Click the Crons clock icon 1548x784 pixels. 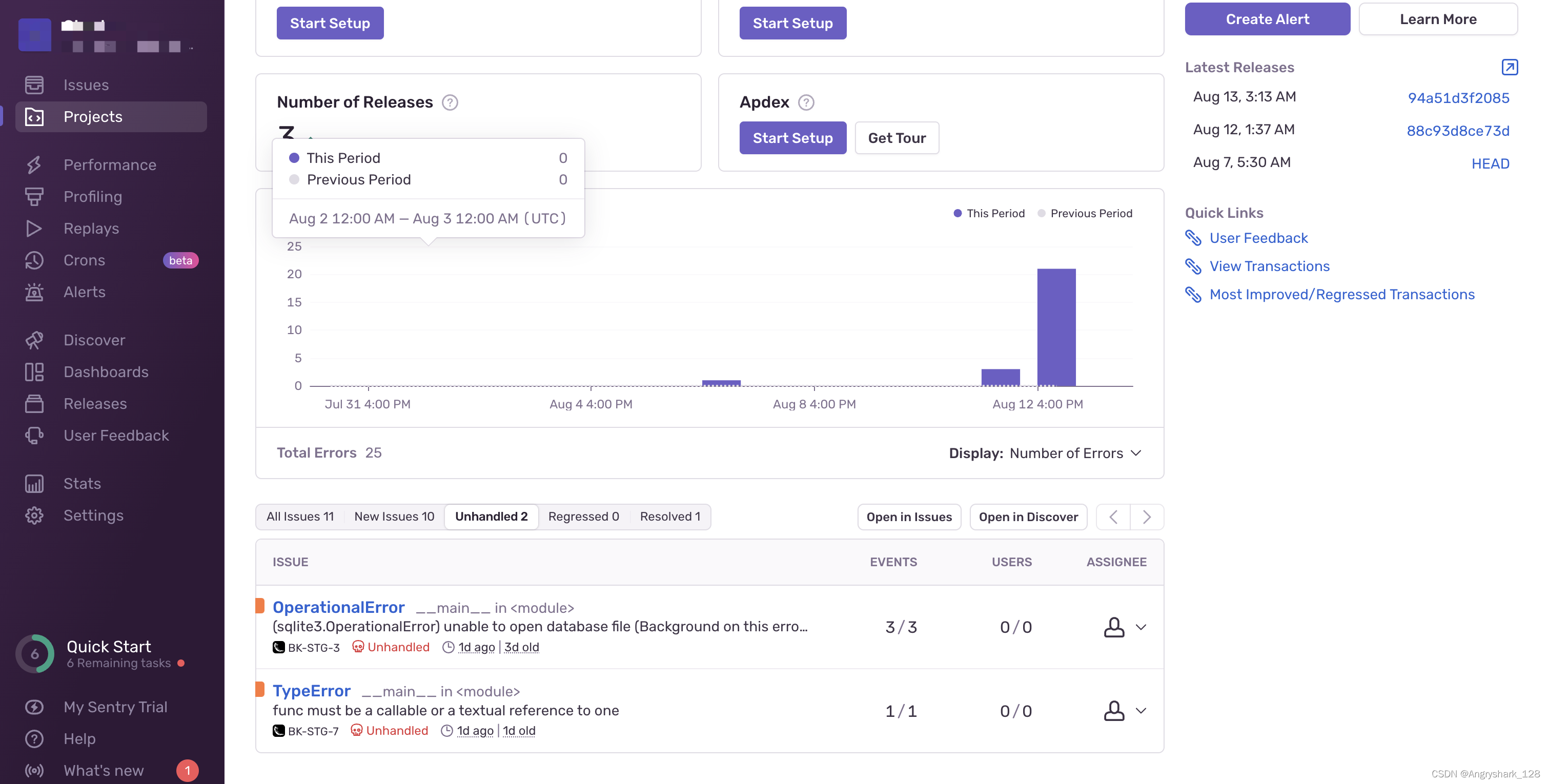pos(34,260)
